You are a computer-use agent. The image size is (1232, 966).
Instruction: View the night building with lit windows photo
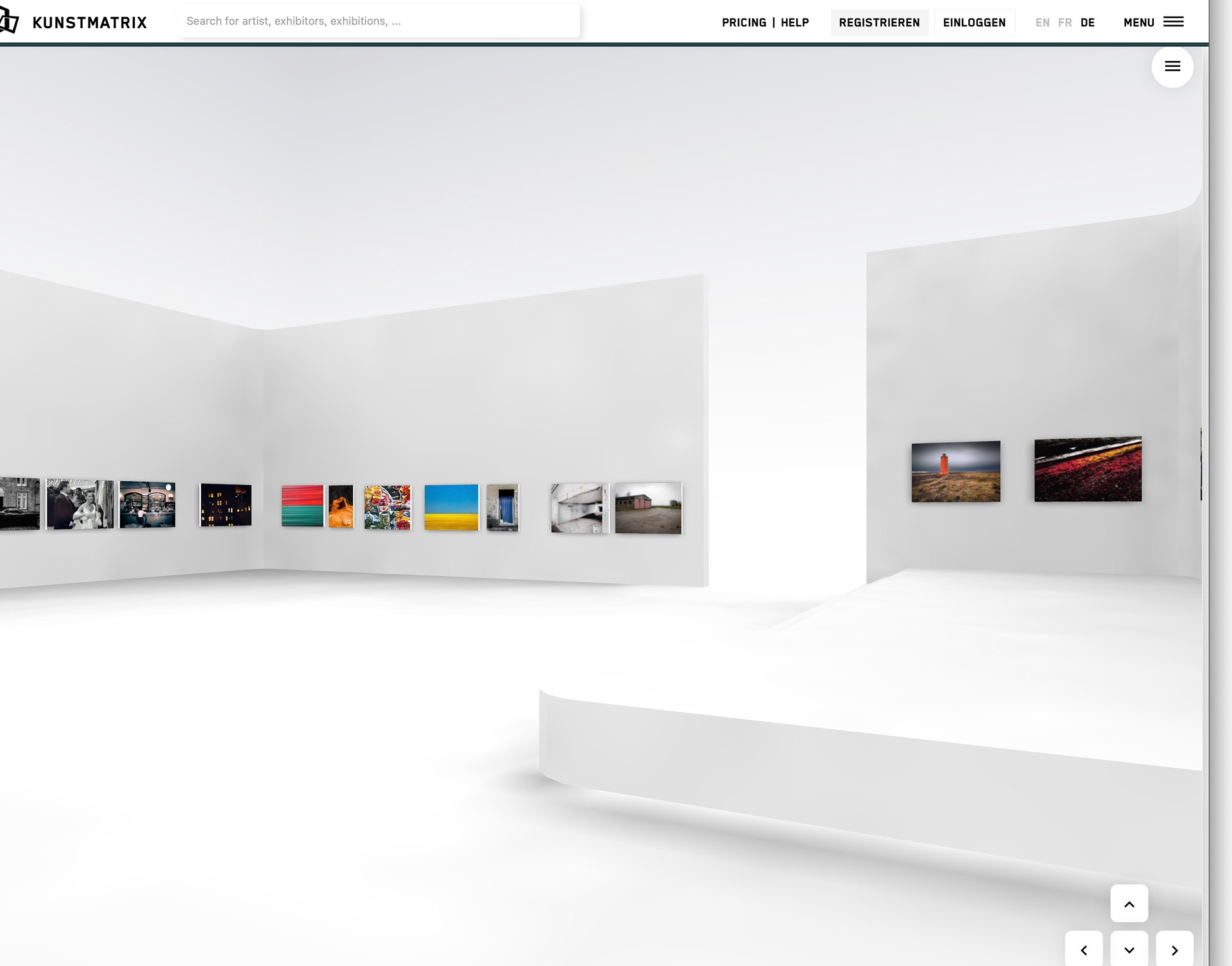click(226, 505)
